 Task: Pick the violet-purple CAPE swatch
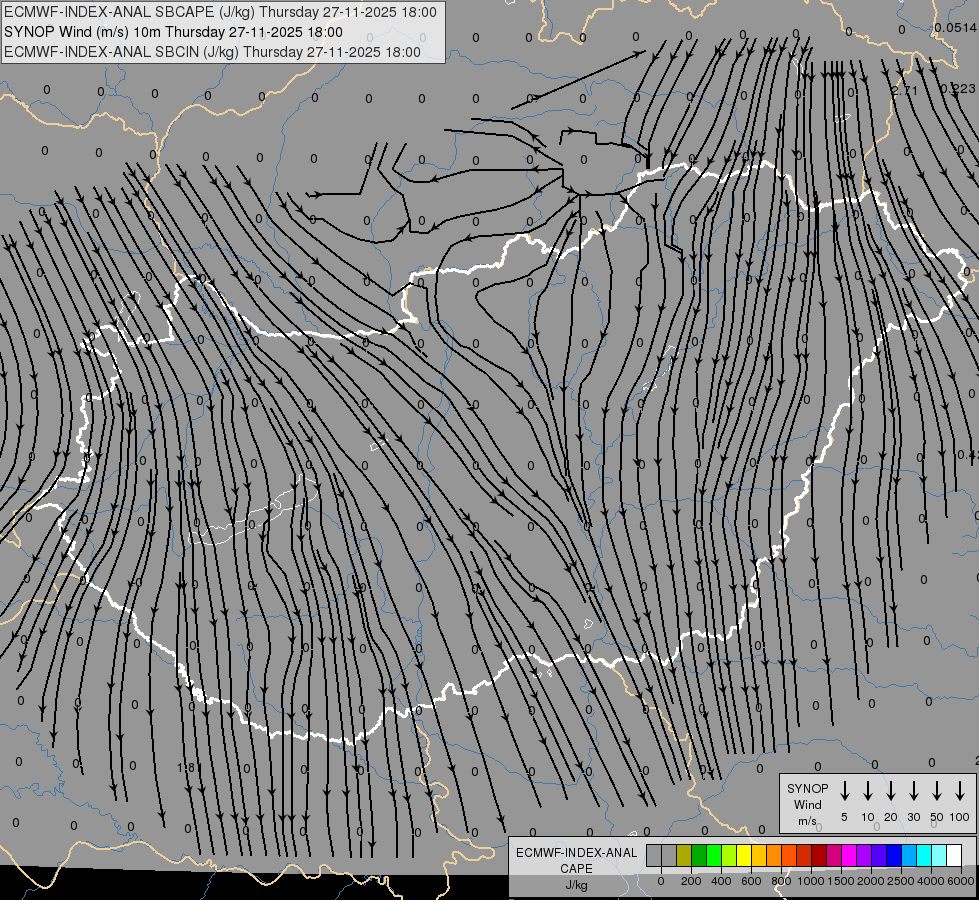tap(865, 855)
